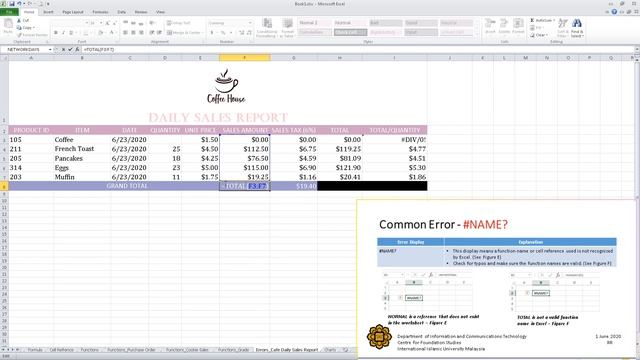Confirm formula with the checkmark Enter button
Viewport: 640px width, 360px height.
pos(70,49)
